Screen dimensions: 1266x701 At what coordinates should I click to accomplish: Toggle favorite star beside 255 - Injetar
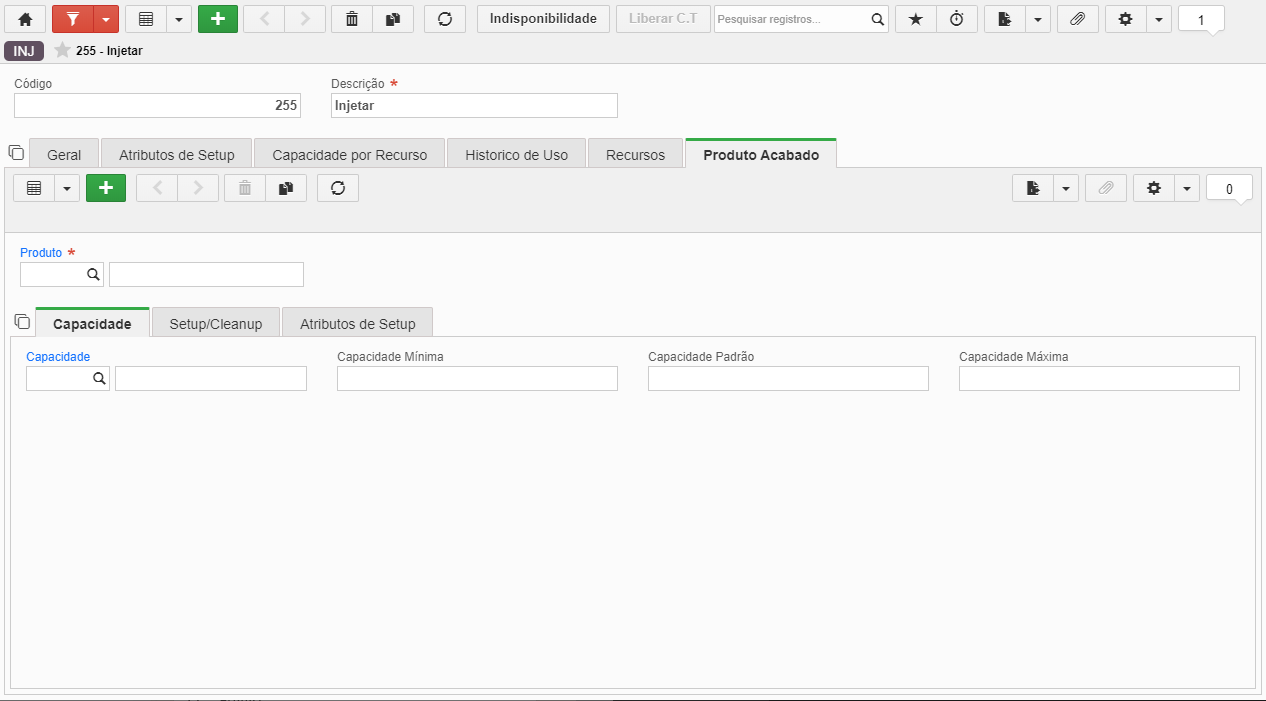coord(62,50)
